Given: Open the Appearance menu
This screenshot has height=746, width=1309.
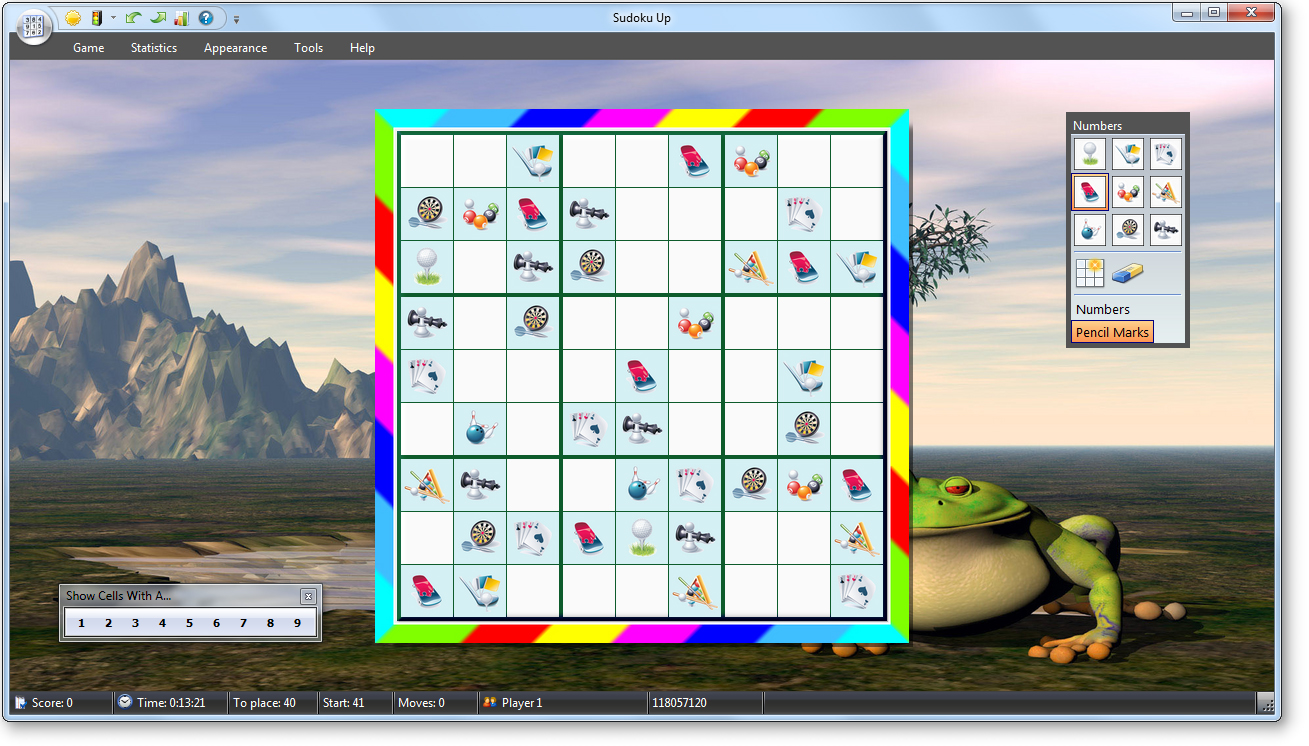Looking at the screenshot, I should (235, 47).
